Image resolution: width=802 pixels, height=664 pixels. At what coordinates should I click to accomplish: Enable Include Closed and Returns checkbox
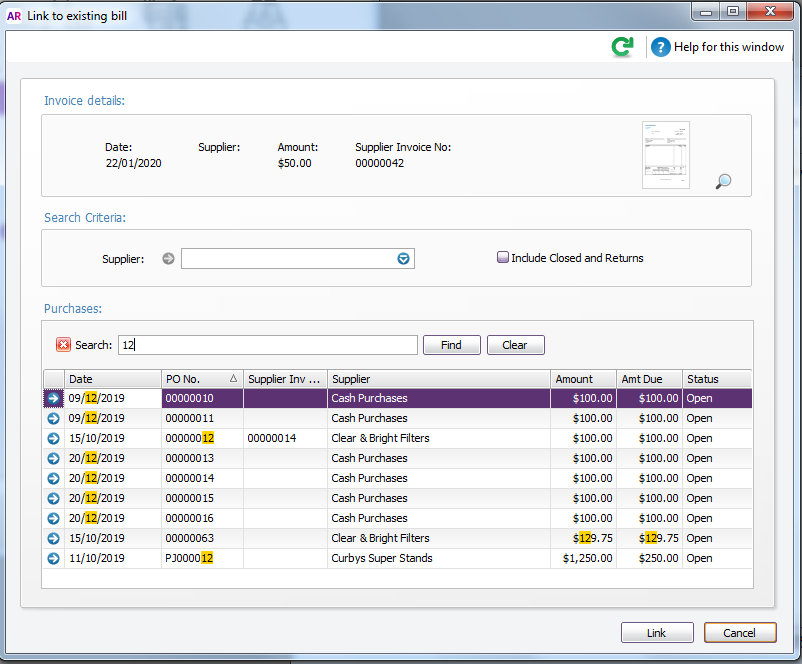(503, 258)
